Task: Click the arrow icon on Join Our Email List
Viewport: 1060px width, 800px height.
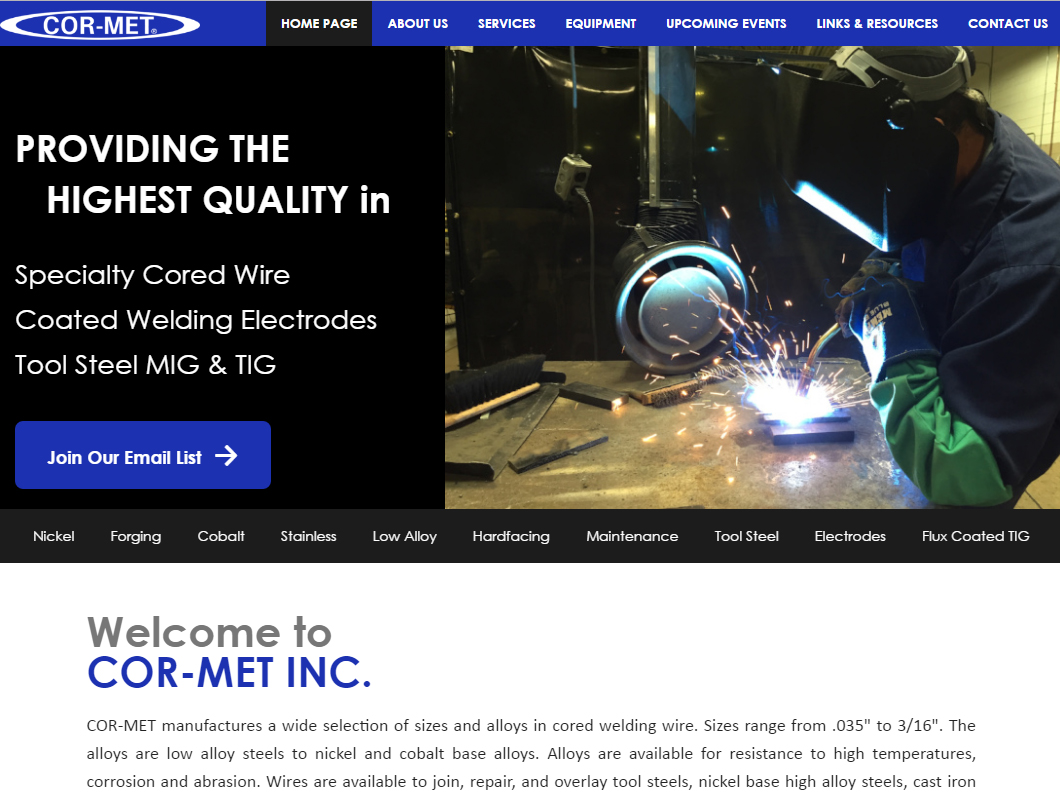Action: tap(226, 456)
